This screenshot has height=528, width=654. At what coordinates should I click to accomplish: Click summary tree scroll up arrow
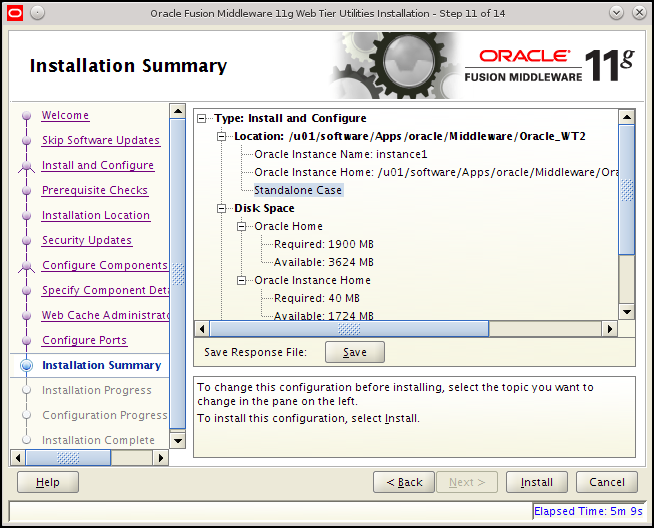click(x=626, y=117)
